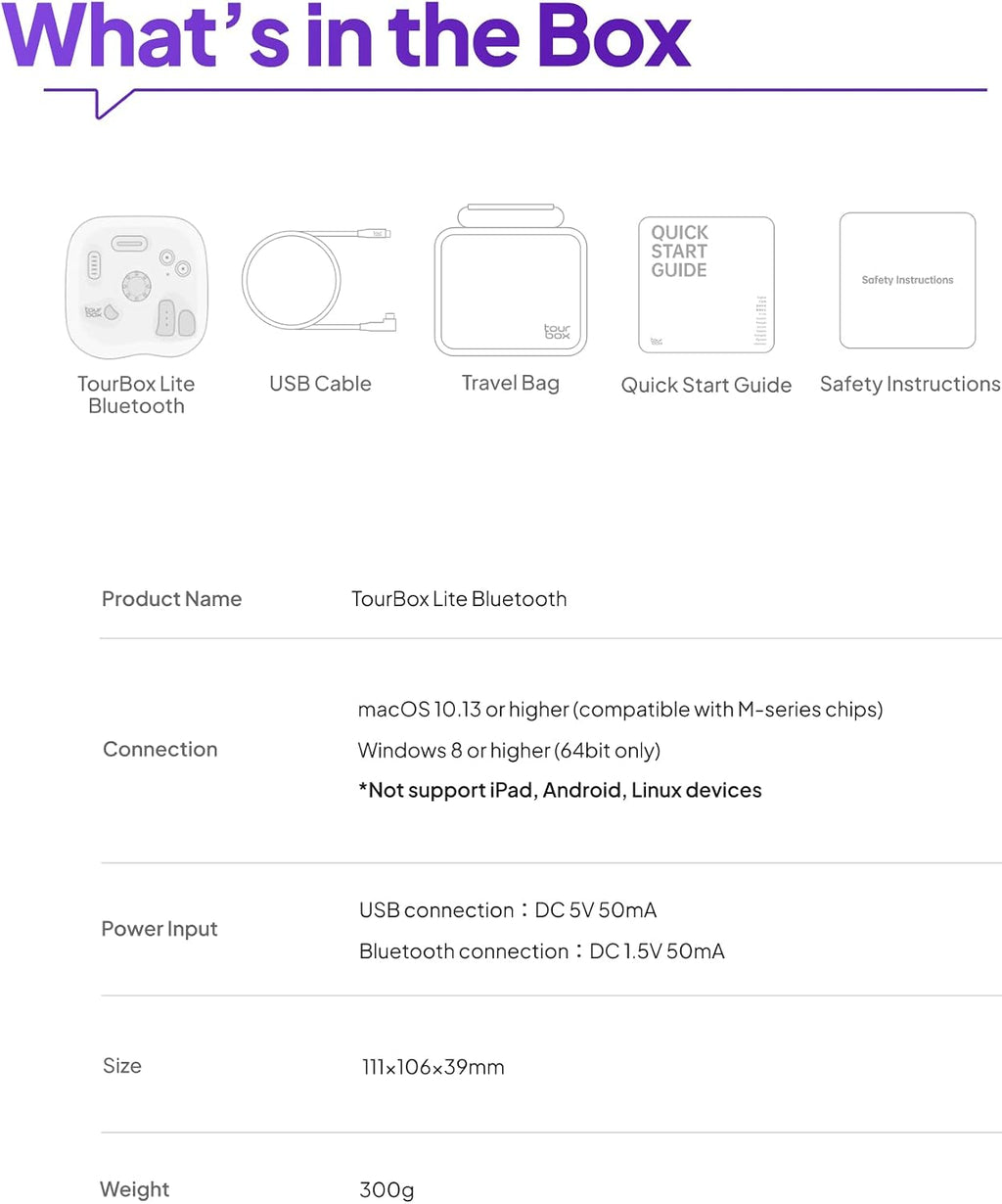Click the 'Connection' spec row label
This screenshot has width=1002, height=1204.
(160, 750)
